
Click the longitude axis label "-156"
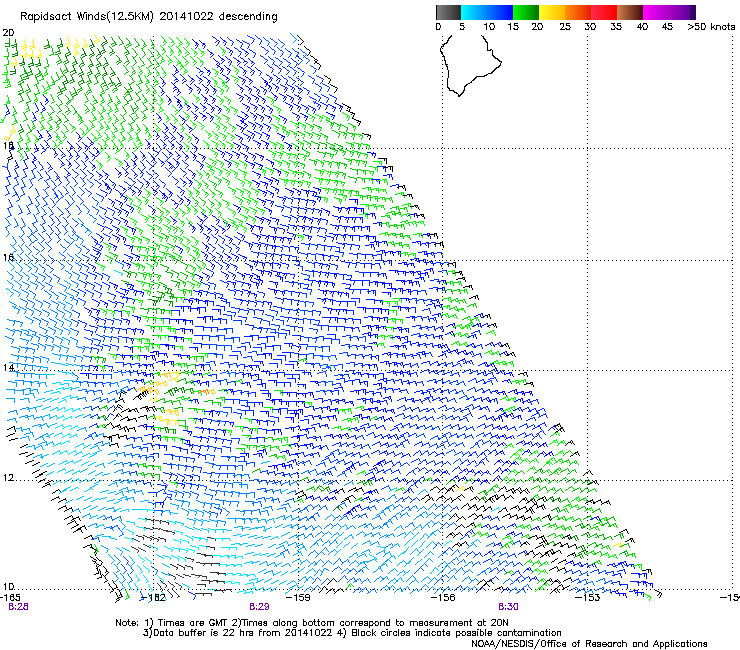point(443,597)
